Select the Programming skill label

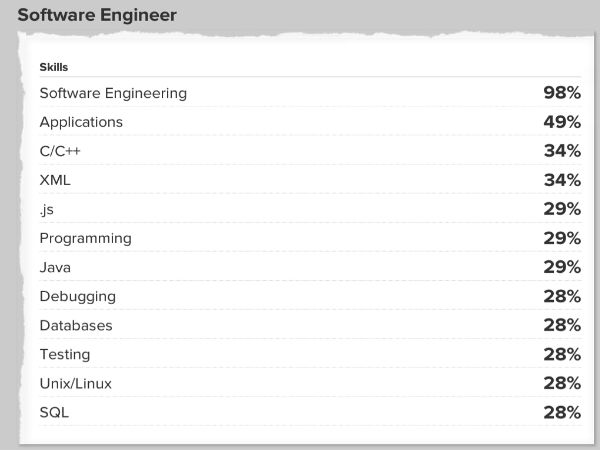tap(85, 238)
